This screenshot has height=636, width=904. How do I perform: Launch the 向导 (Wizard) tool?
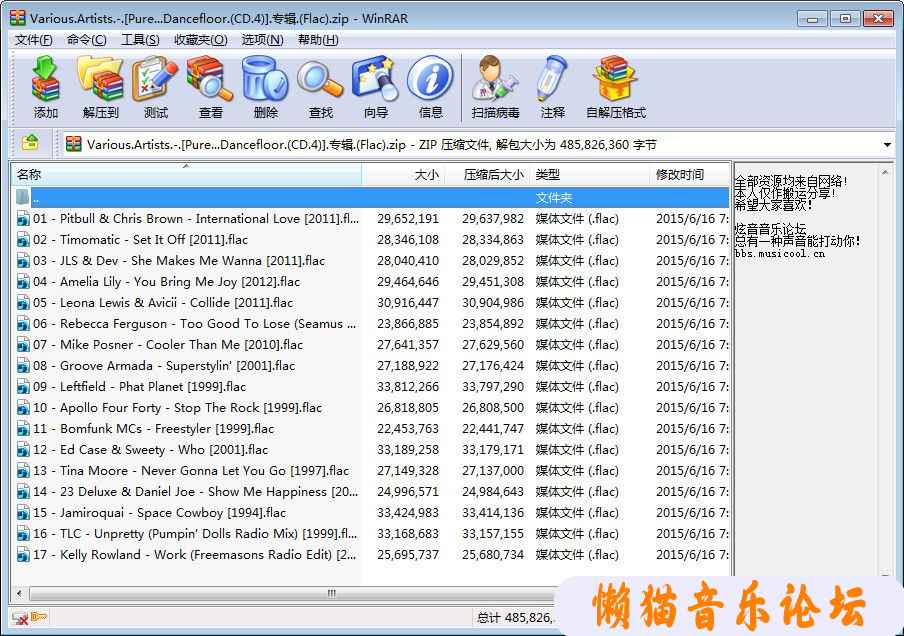(x=376, y=87)
